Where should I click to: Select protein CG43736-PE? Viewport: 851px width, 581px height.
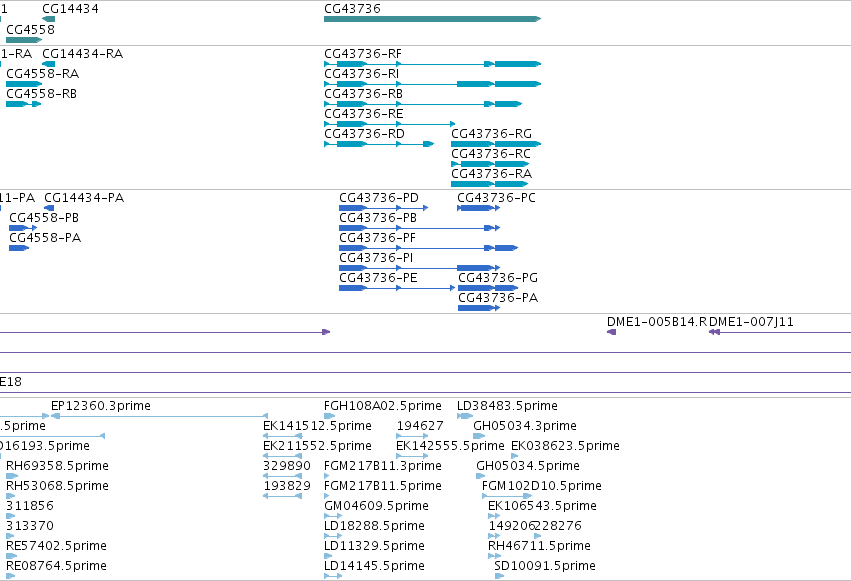pyautogui.click(x=397, y=288)
